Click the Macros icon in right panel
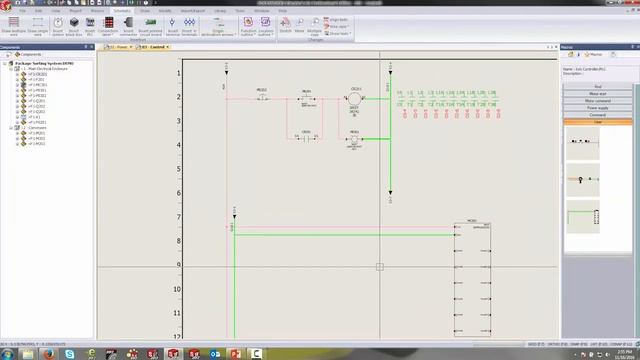The image size is (640, 360). pos(587,54)
